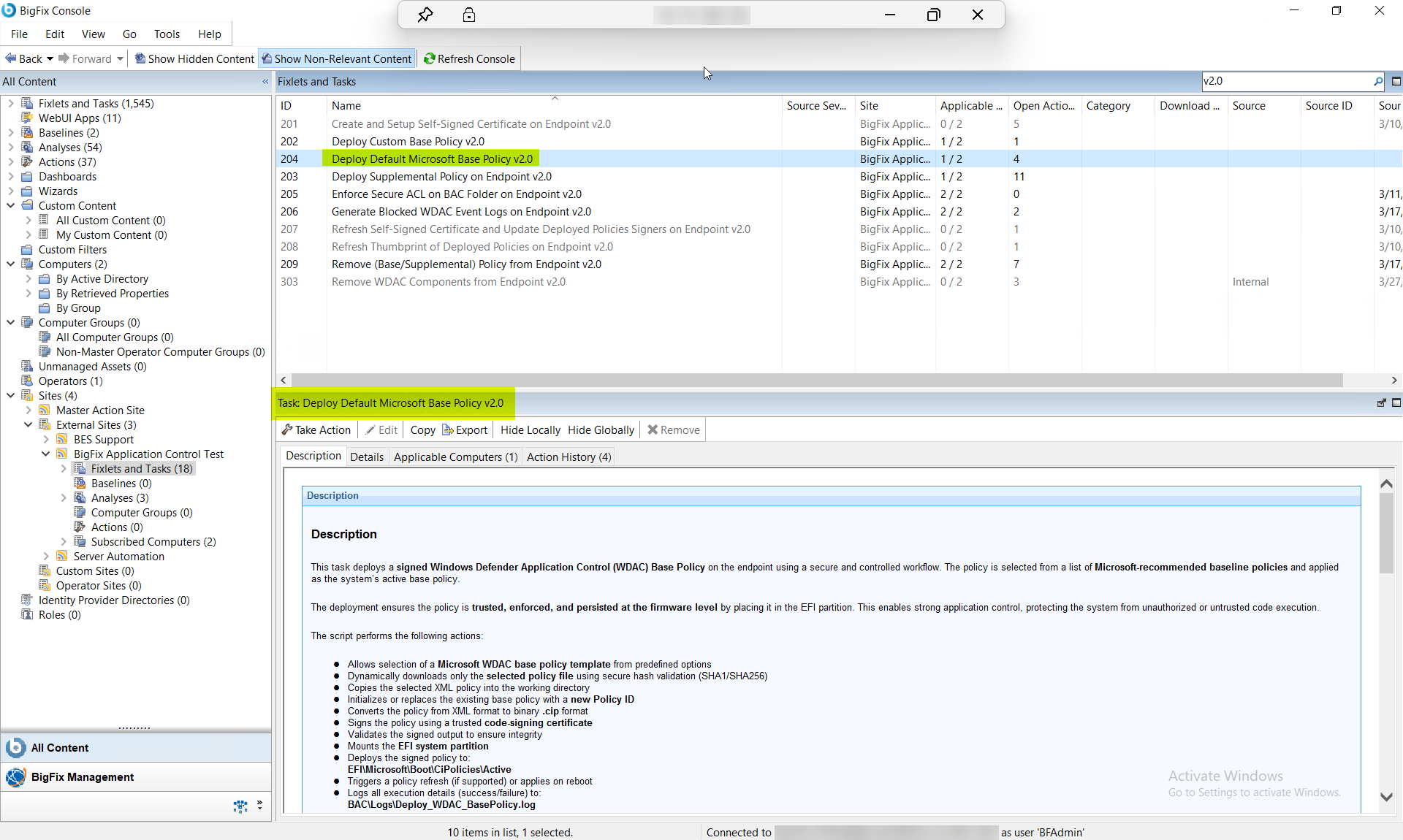Click the lock icon on the floating toolbar

click(x=469, y=15)
